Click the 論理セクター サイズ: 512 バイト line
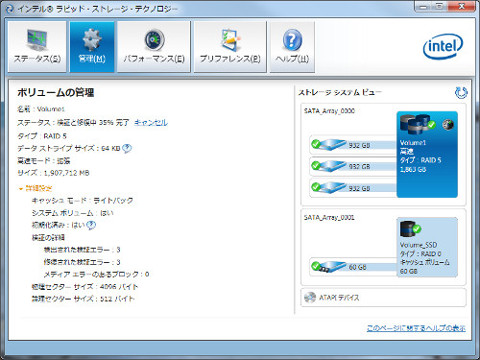The image size is (480, 360). tap(83, 299)
